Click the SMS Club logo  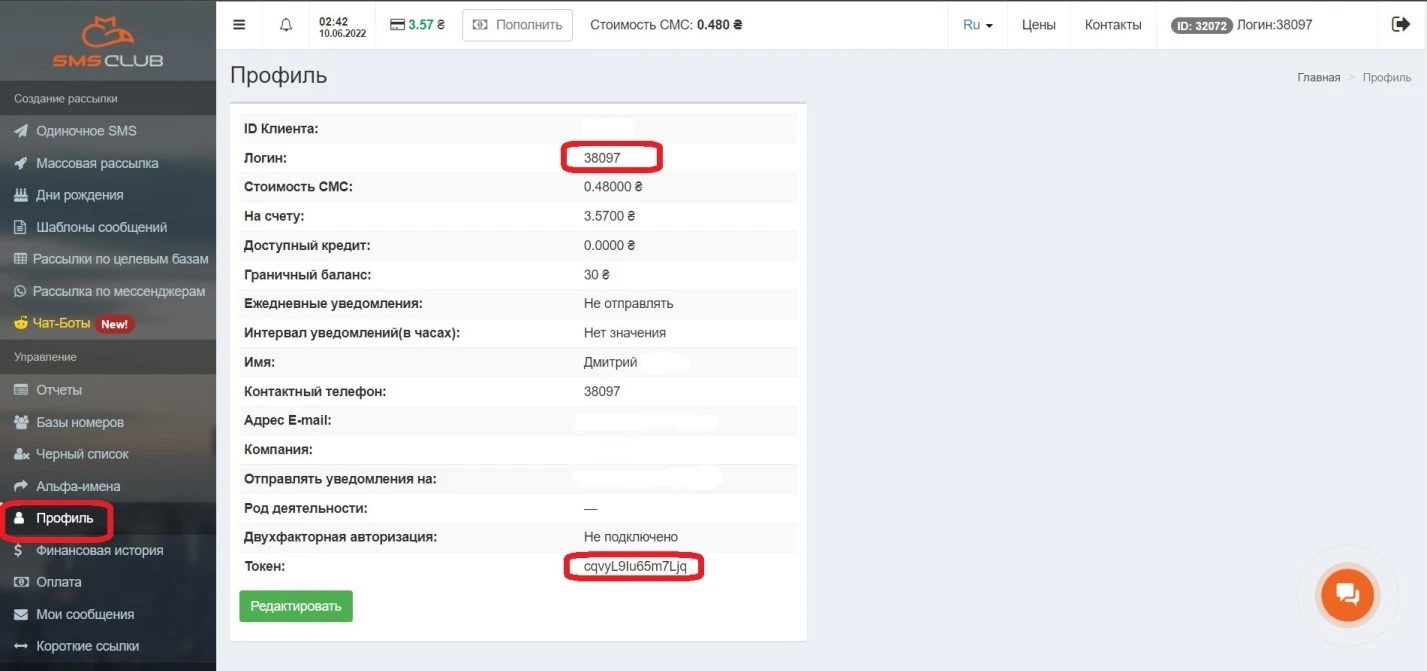[108, 42]
